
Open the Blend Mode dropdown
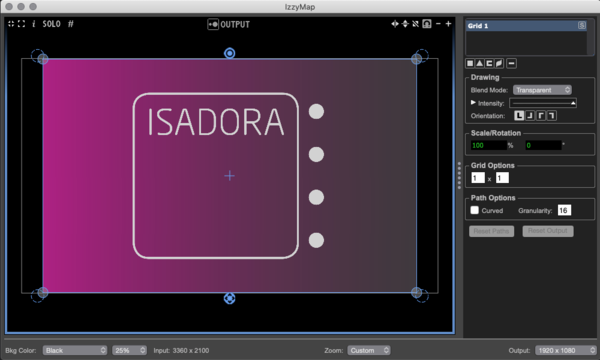tap(542, 90)
